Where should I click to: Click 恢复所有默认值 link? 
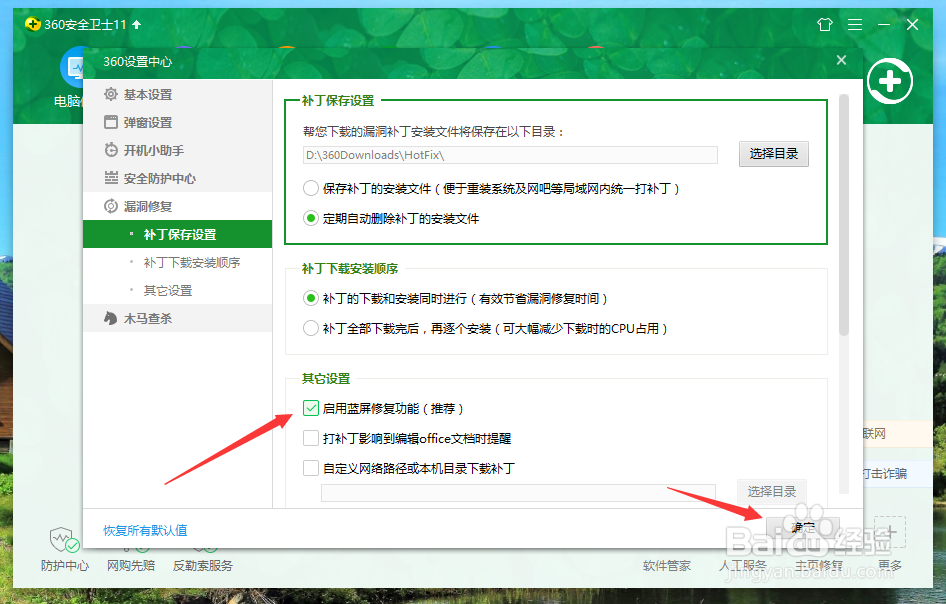click(145, 530)
